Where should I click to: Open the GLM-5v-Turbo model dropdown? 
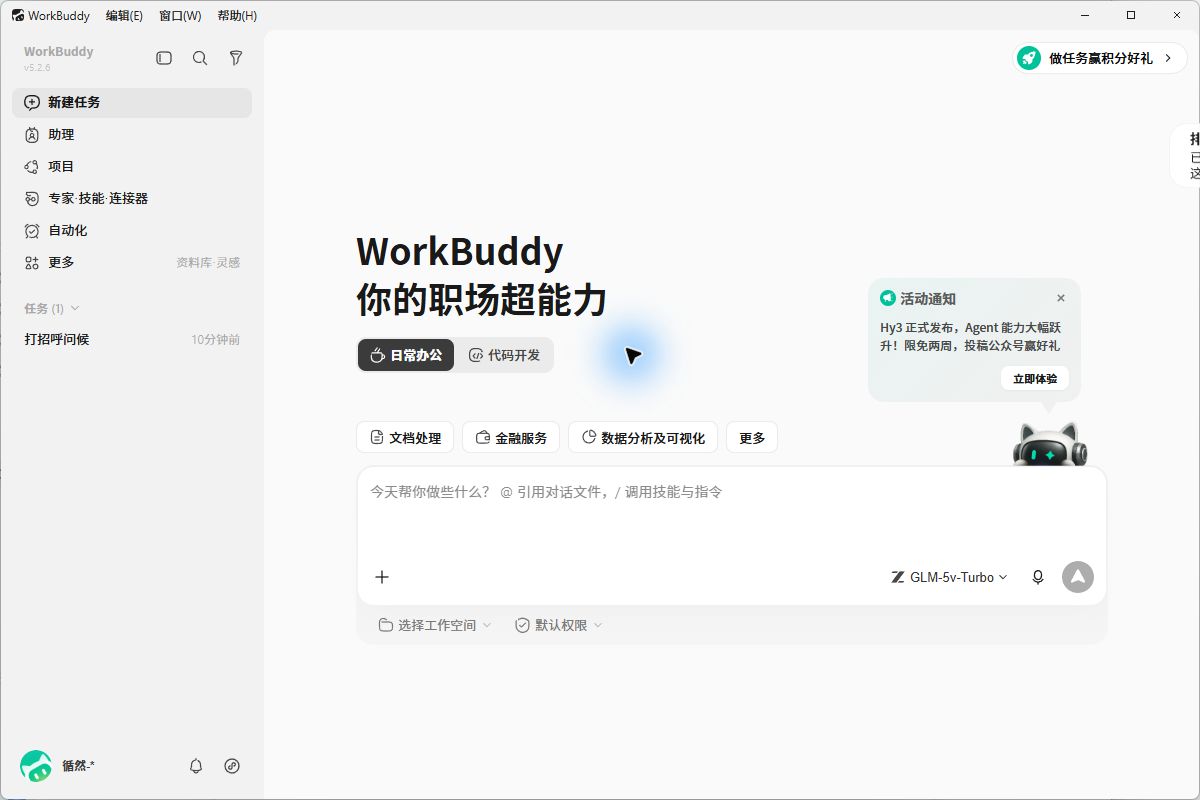(x=950, y=577)
